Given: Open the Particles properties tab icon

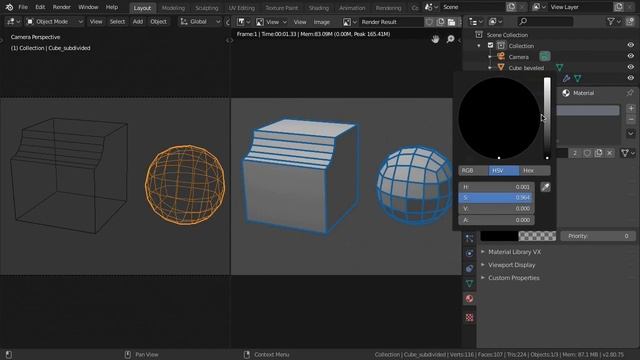Looking at the screenshot, I should pyautogui.click(x=469, y=238).
